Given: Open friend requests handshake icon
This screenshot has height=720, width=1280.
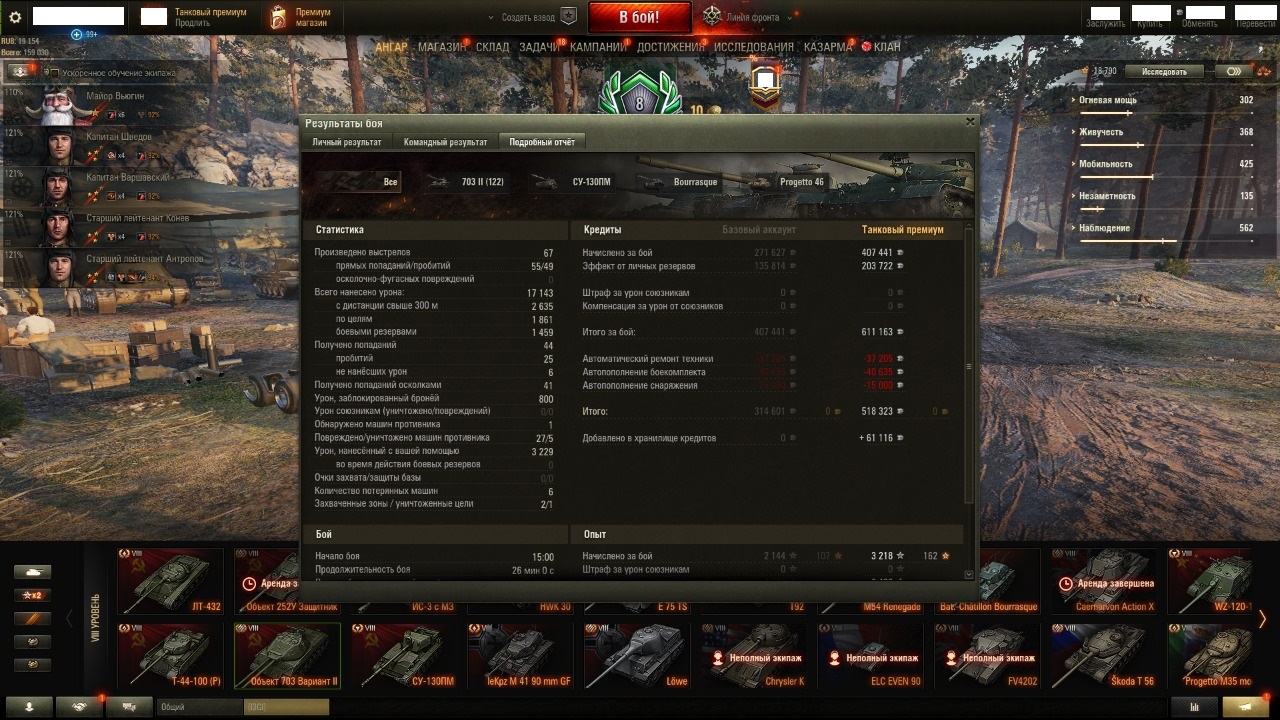Looking at the screenshot, I should click(79, 706).
